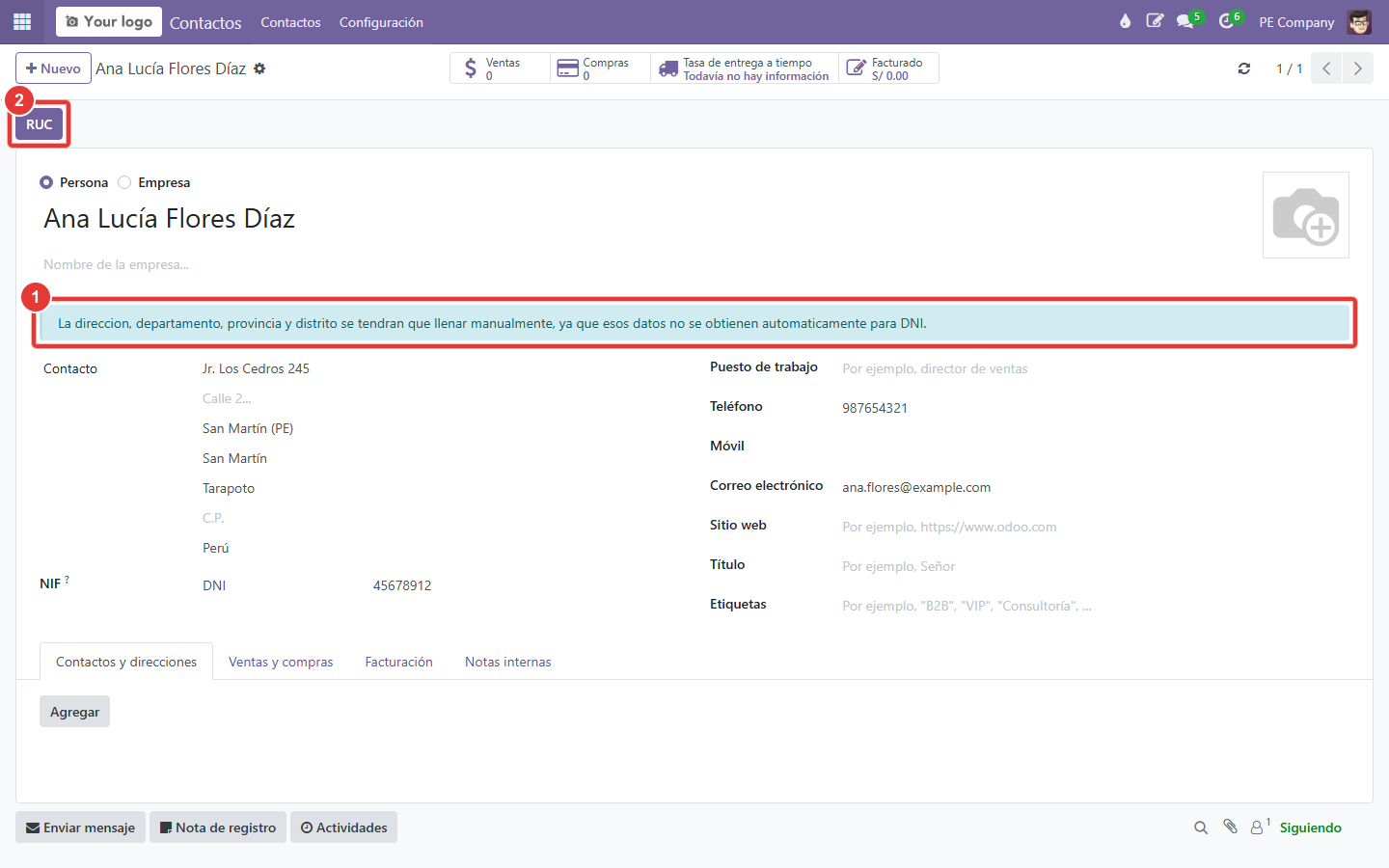Click Enviar mensaje button
This screenshot has width=1389, height=868.
click(x=80, y=827)
